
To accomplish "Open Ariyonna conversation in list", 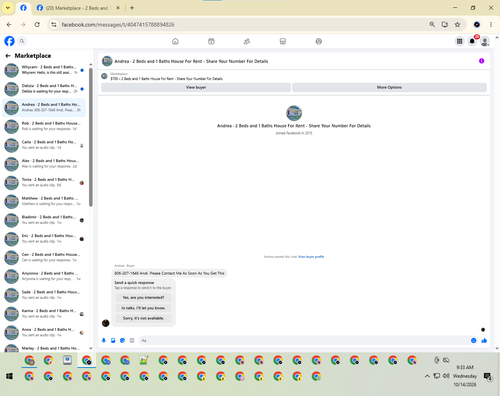I will point(44,276).
